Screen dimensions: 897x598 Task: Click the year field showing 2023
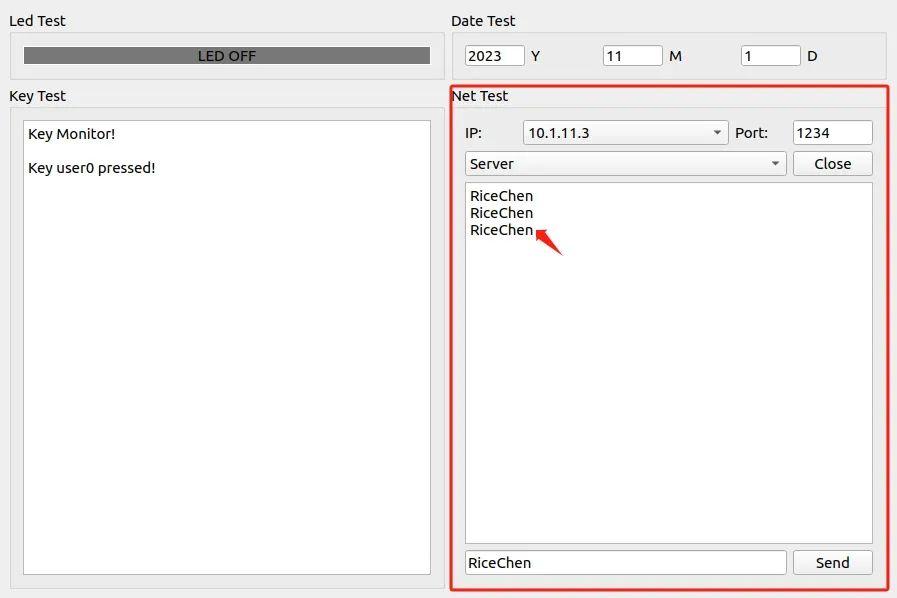point(494,56)
